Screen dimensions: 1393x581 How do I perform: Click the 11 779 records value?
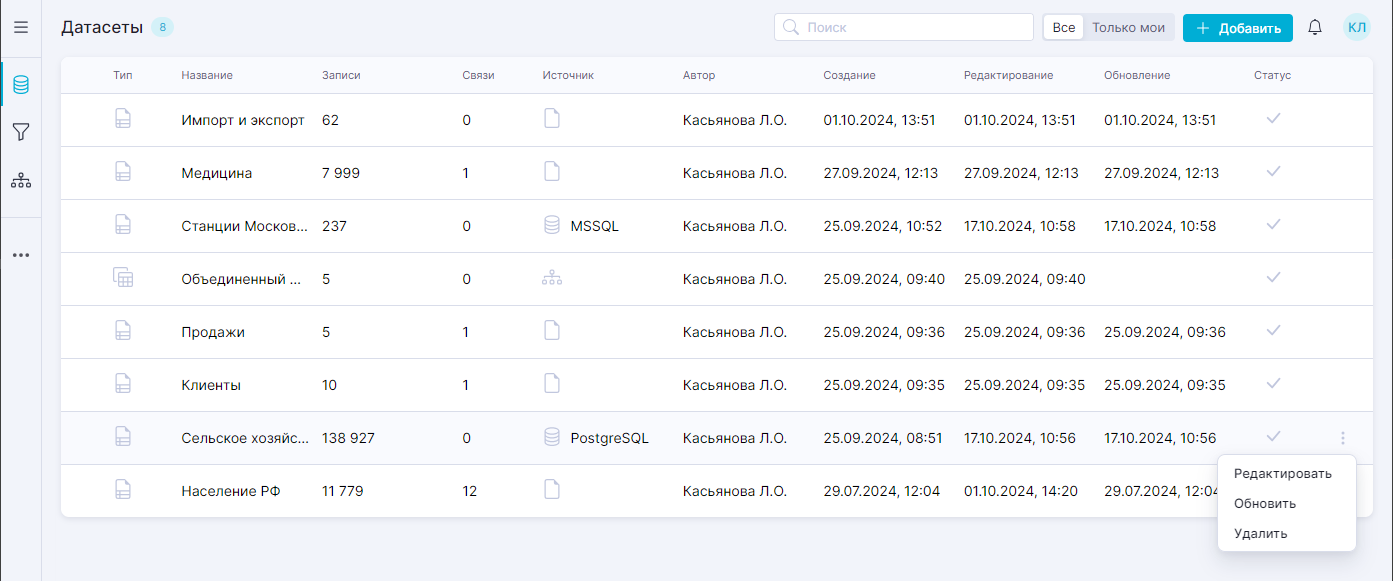[x=343, y=491]
